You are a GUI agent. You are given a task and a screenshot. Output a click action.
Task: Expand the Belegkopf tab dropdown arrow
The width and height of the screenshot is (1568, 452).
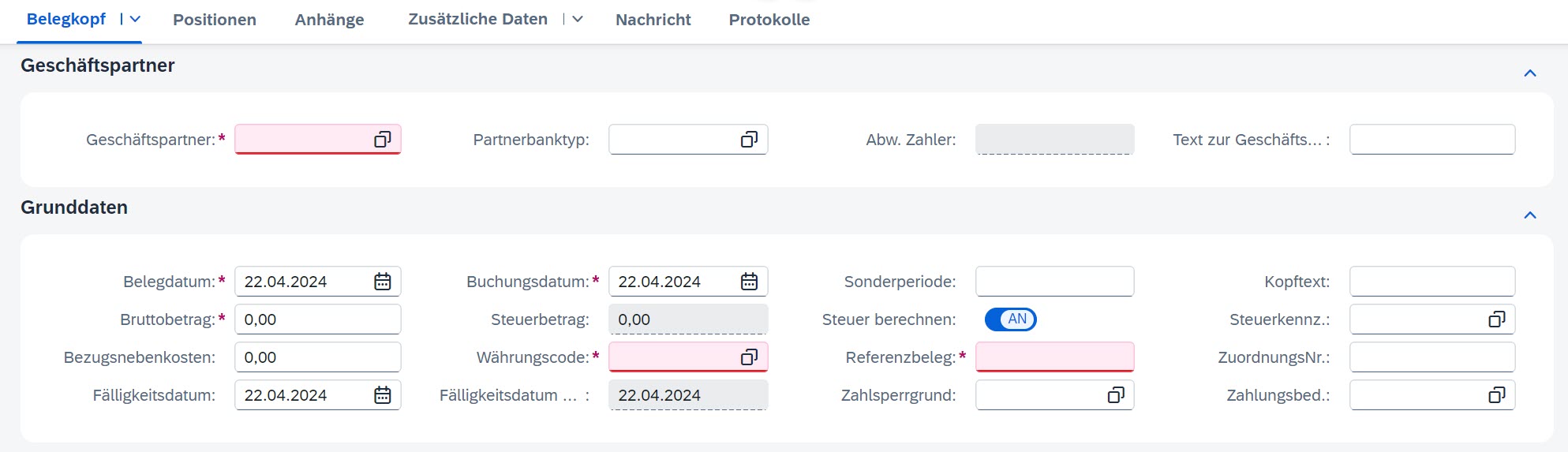(135, 20)
